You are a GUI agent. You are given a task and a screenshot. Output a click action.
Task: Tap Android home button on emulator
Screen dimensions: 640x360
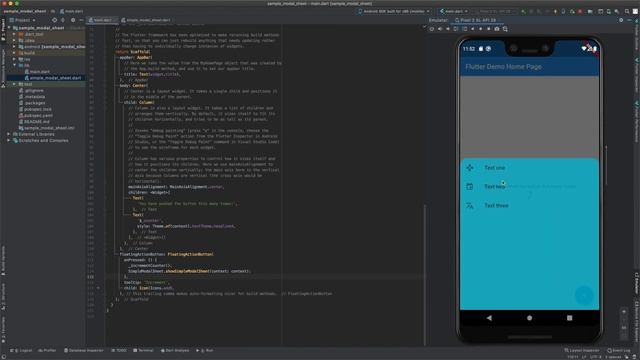[x=529, y=318]
